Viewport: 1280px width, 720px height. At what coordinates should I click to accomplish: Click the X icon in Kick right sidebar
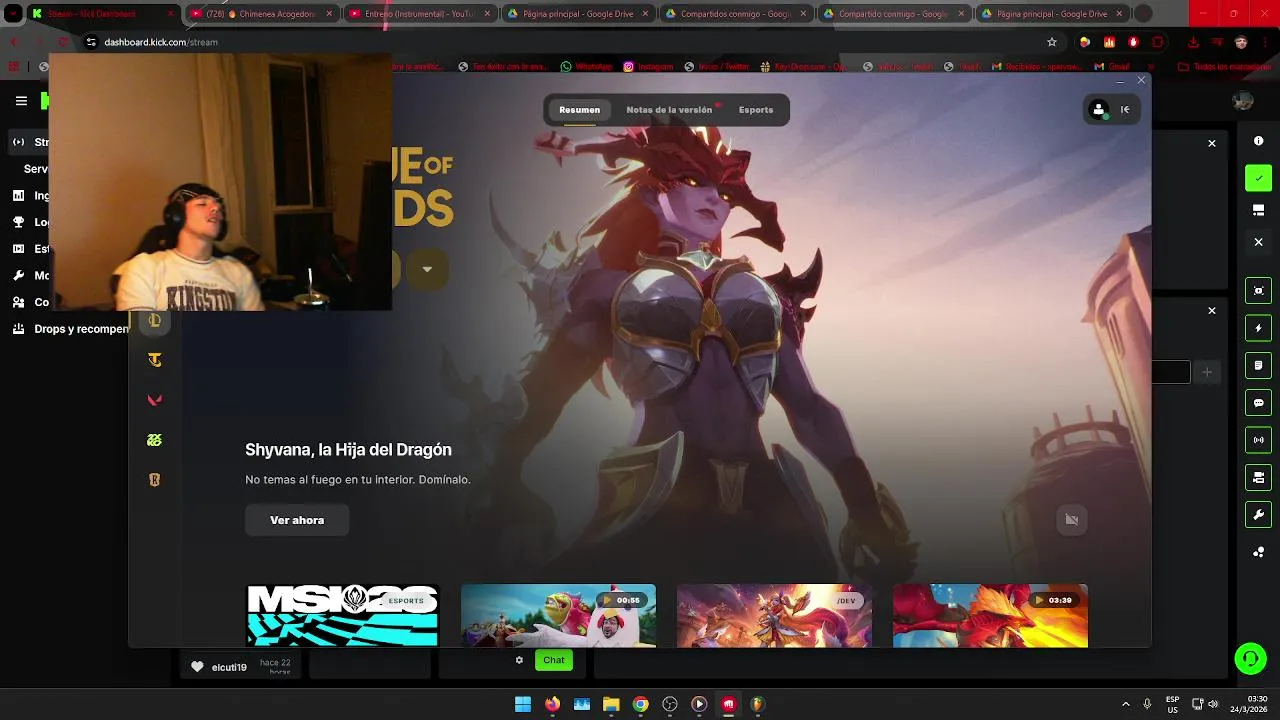tap(1259, 242)
